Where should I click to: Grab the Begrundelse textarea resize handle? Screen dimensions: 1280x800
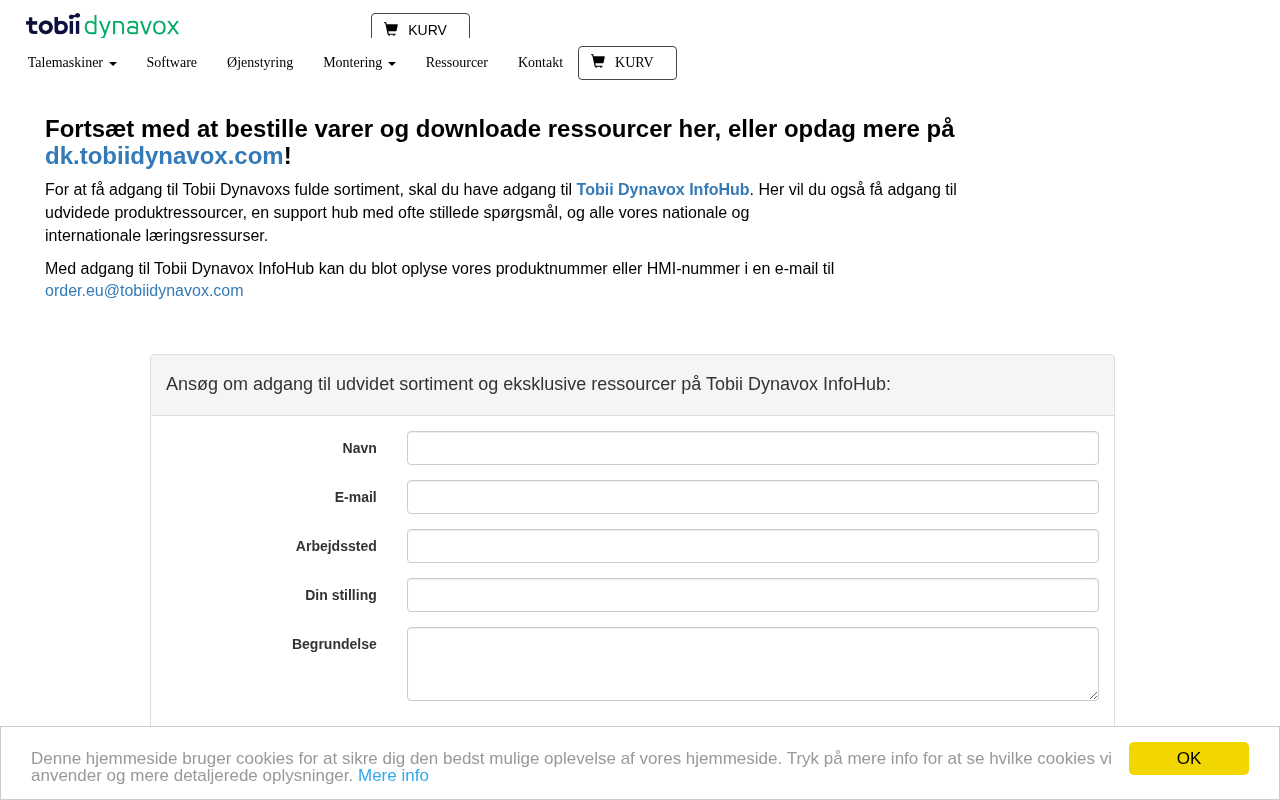coord(1093,695)
